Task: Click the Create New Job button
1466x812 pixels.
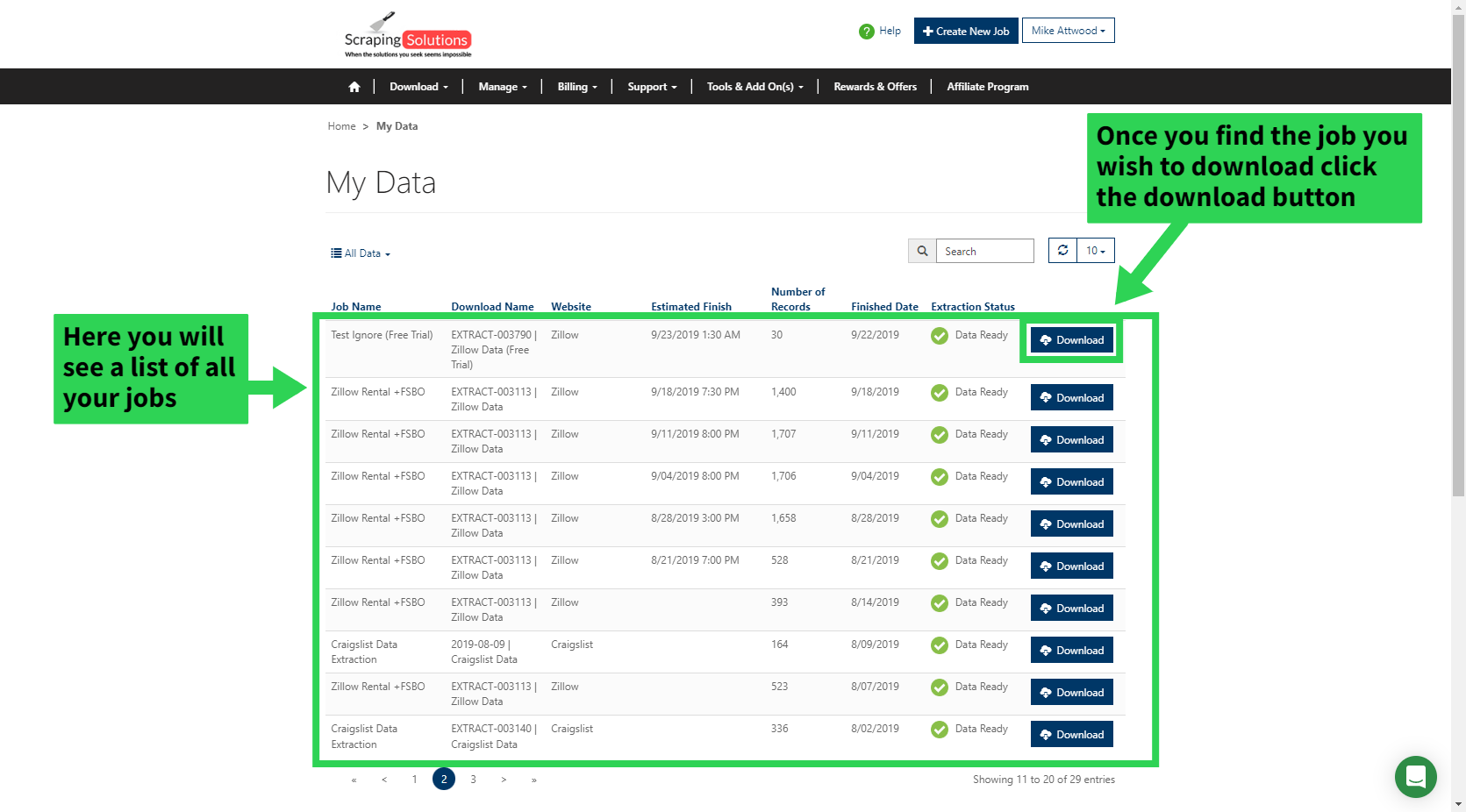Action: [966, 31]
